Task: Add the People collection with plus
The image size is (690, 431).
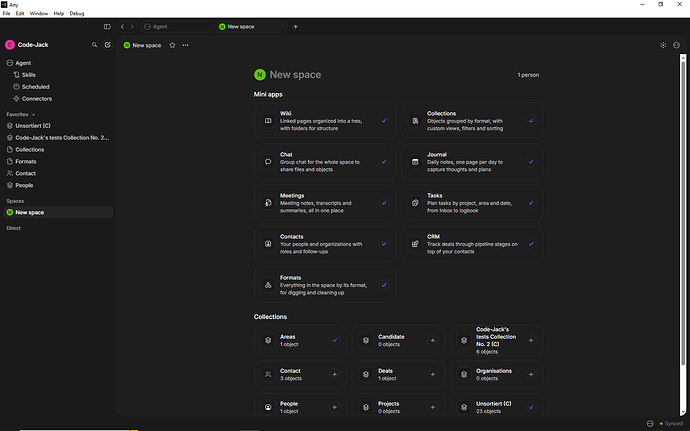Action: (335, 407)
